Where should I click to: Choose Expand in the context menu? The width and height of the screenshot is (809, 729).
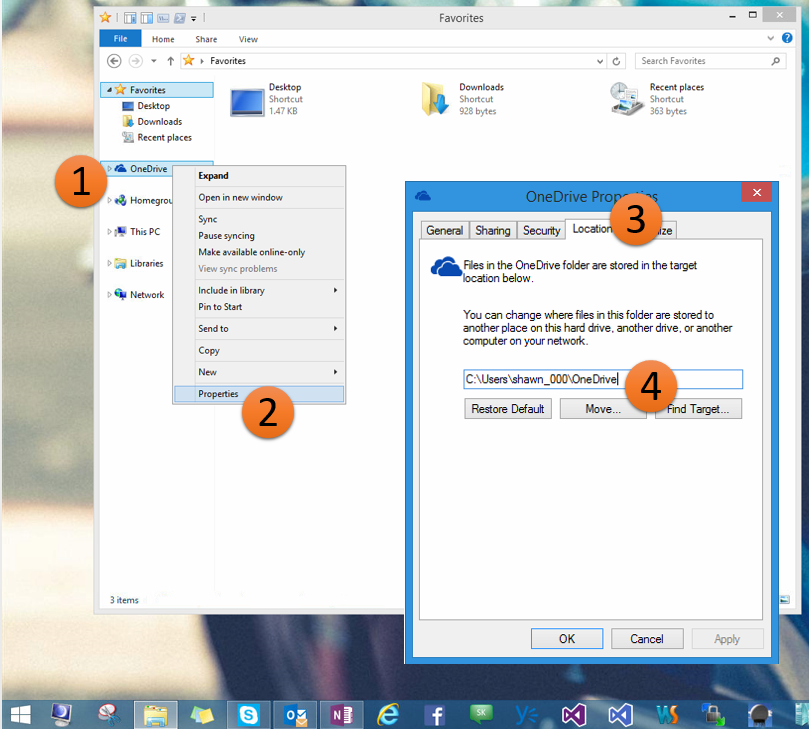259,175
